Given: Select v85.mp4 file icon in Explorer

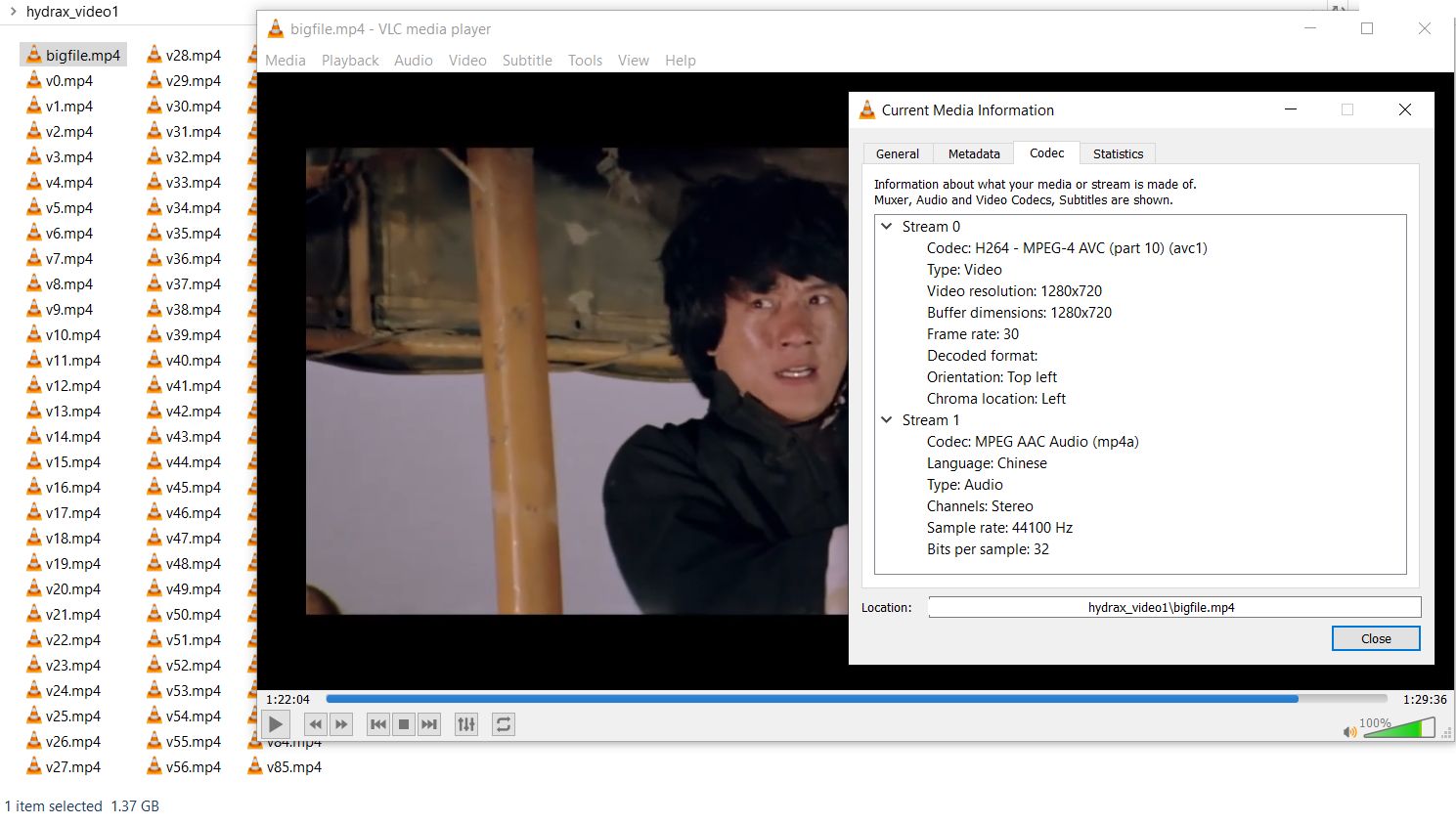Looking at the screenshot, I should click(x=255, y=766).
